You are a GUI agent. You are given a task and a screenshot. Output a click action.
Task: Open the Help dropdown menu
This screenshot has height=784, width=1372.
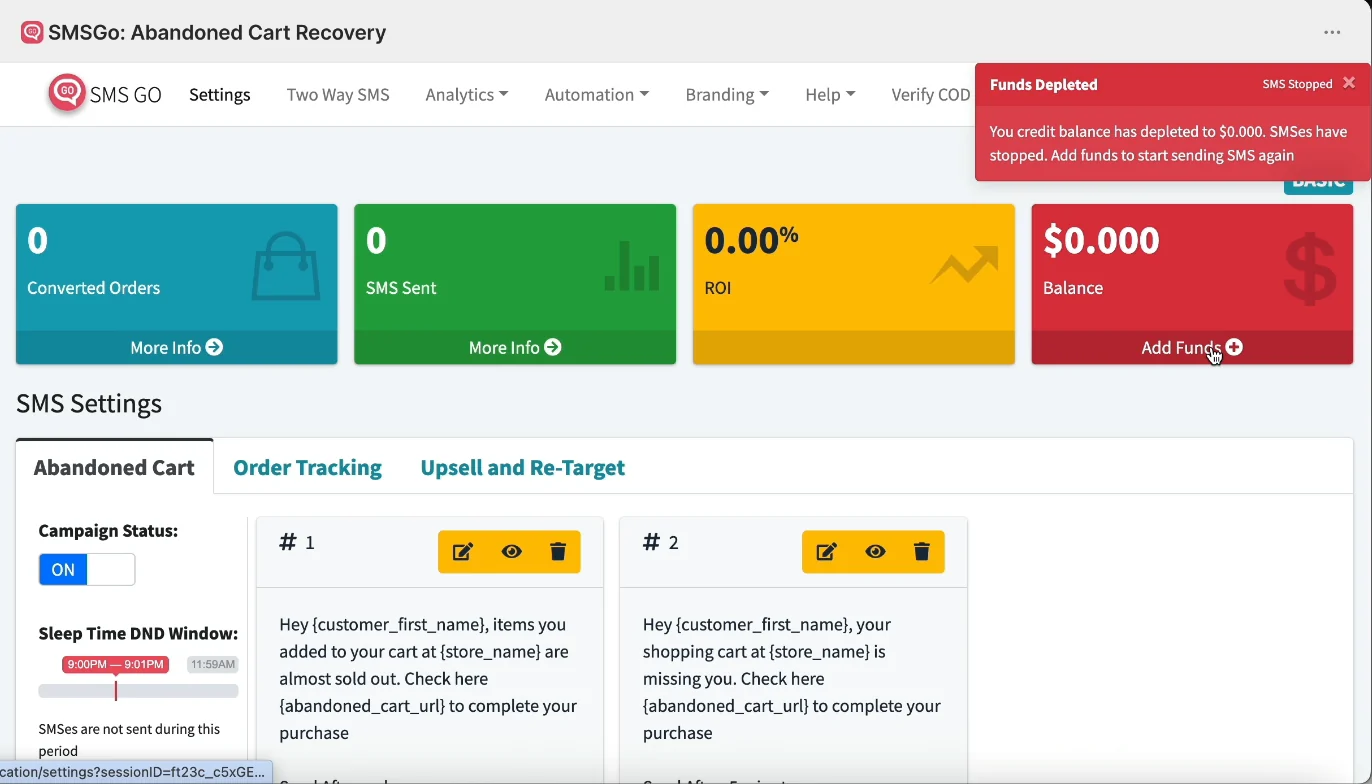[830, 95]
